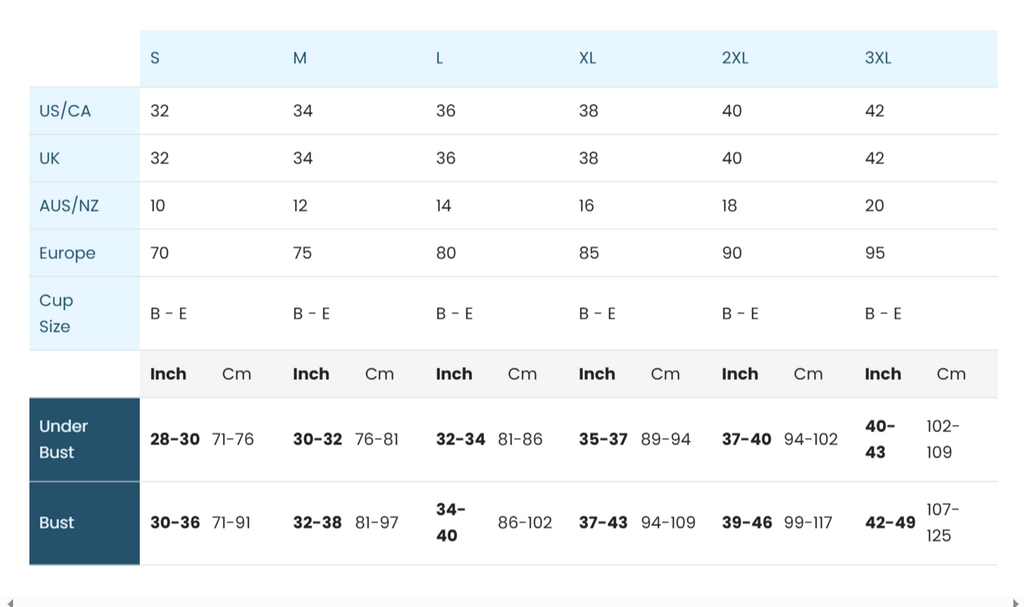This screenshot has width=1024, height=607.
Task: Select the Europe row label
Action: click(67, 253)
